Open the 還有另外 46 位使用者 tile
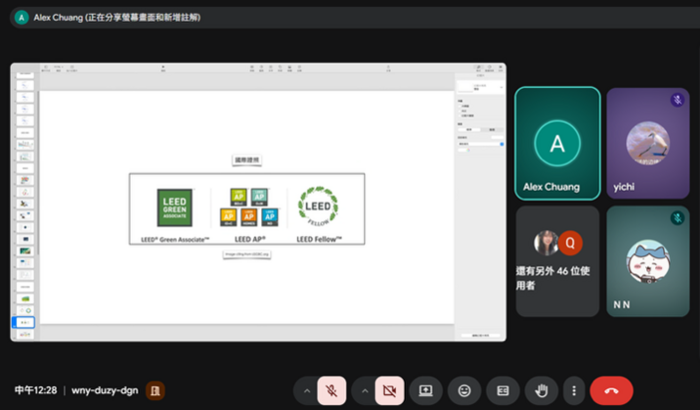 pyautogui.click(x=557, y=261)
